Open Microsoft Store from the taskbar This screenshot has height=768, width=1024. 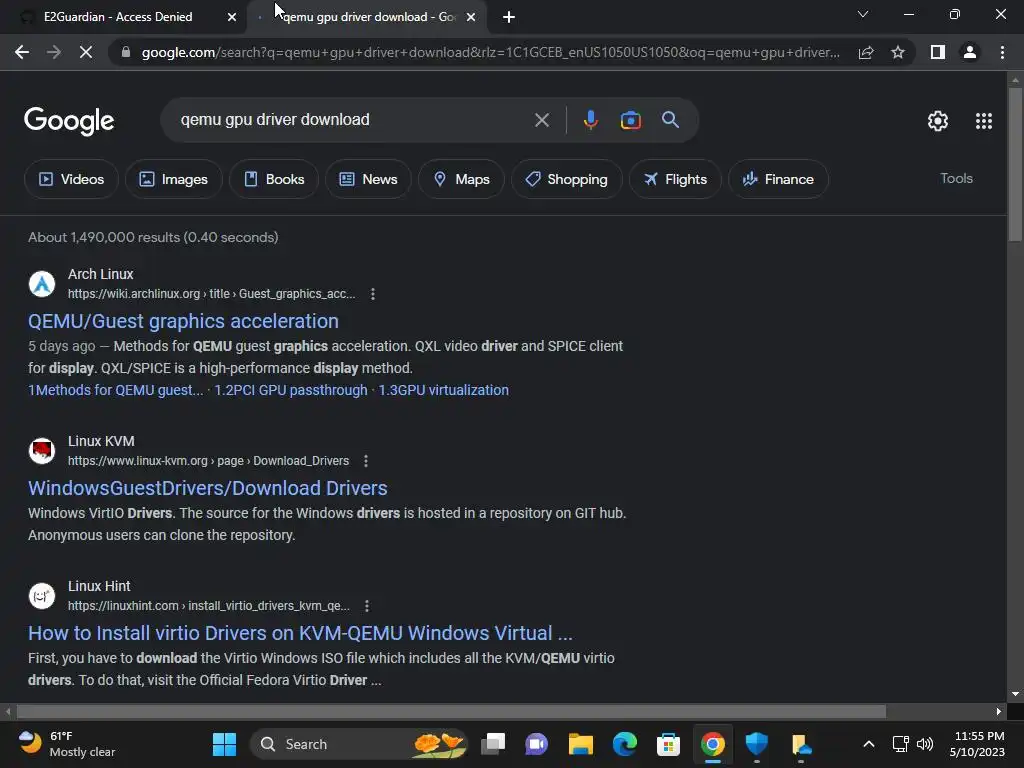click(668, 744)
